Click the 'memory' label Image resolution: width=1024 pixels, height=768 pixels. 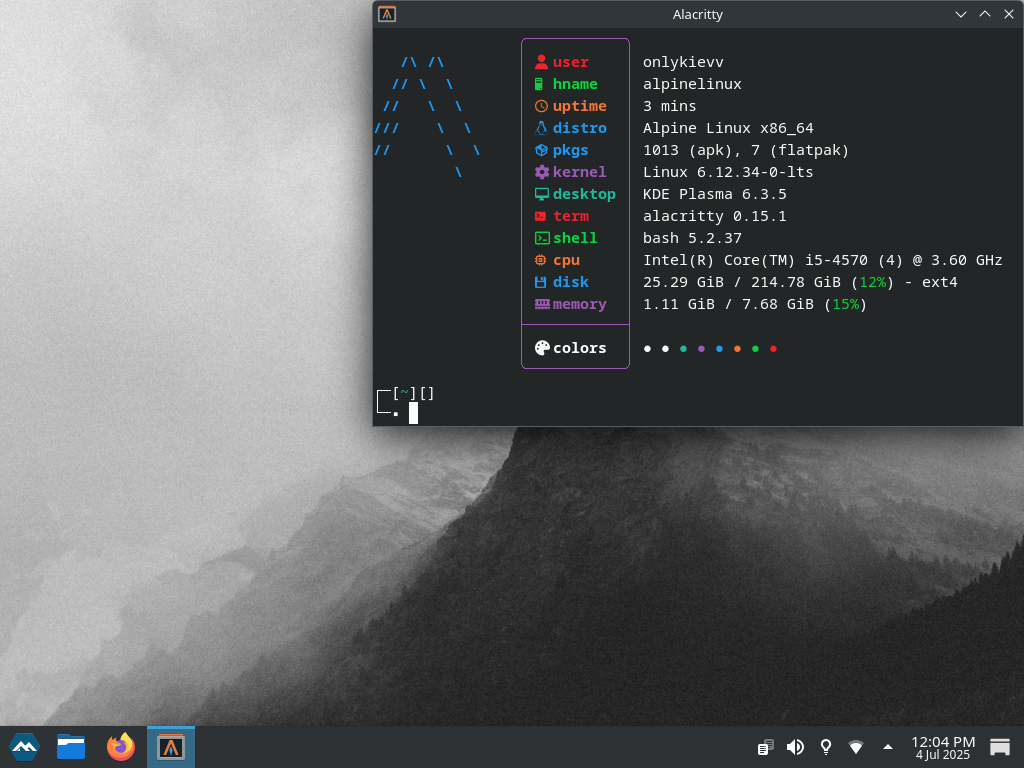click(579, 304)
